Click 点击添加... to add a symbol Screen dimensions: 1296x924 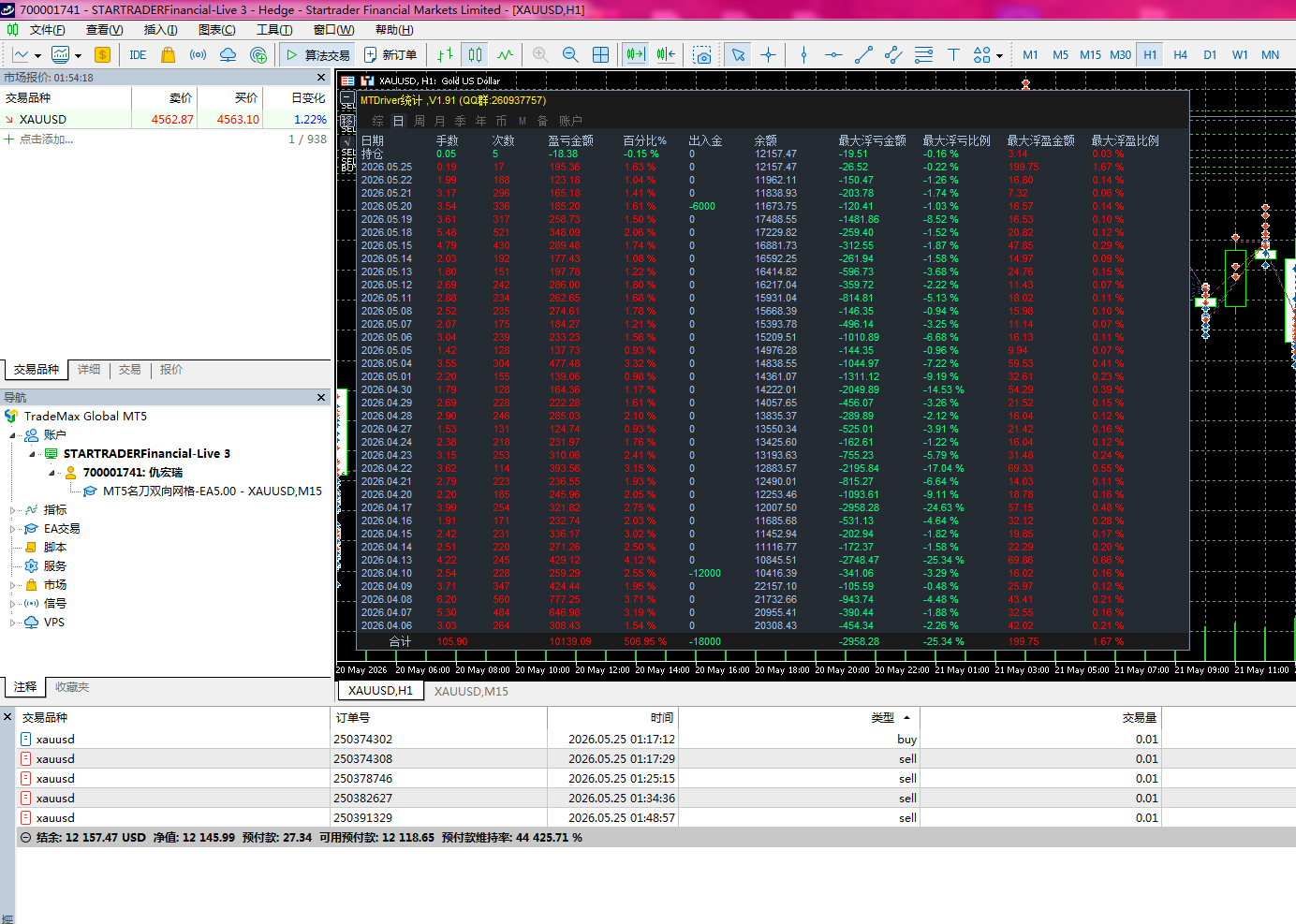tap(46, 139)
